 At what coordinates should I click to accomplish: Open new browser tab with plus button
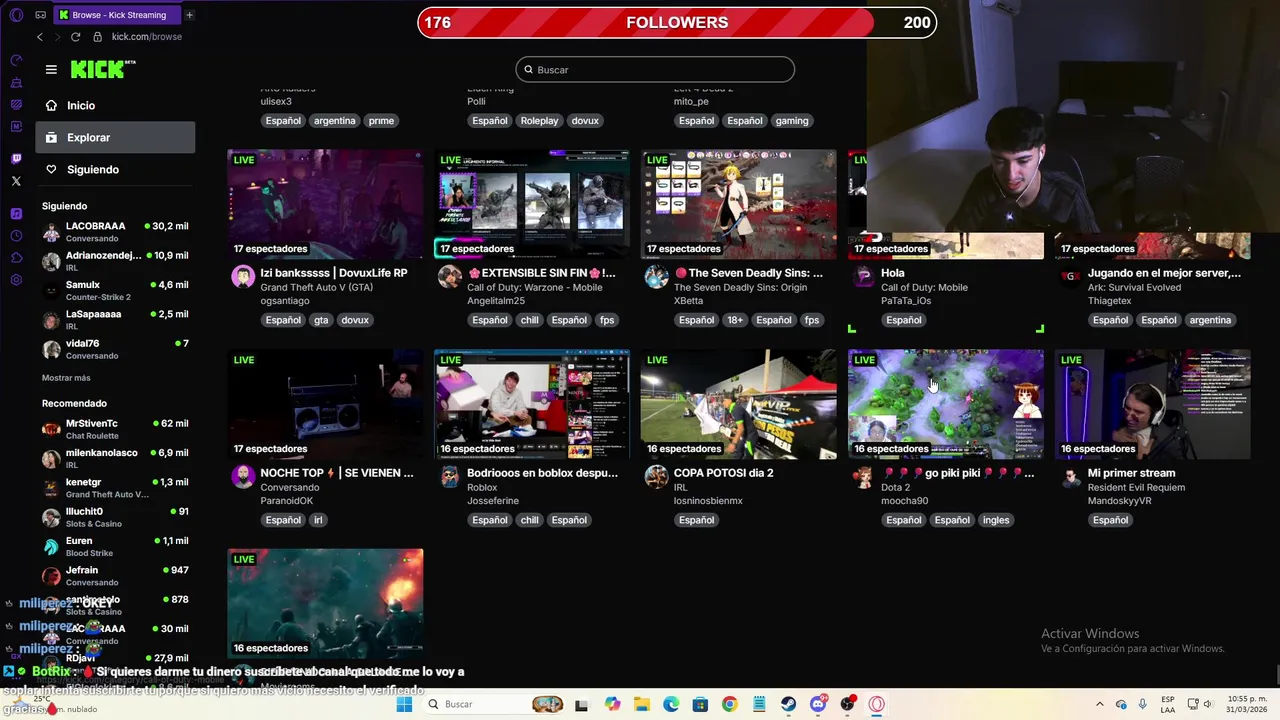click(x=189, y=15)
